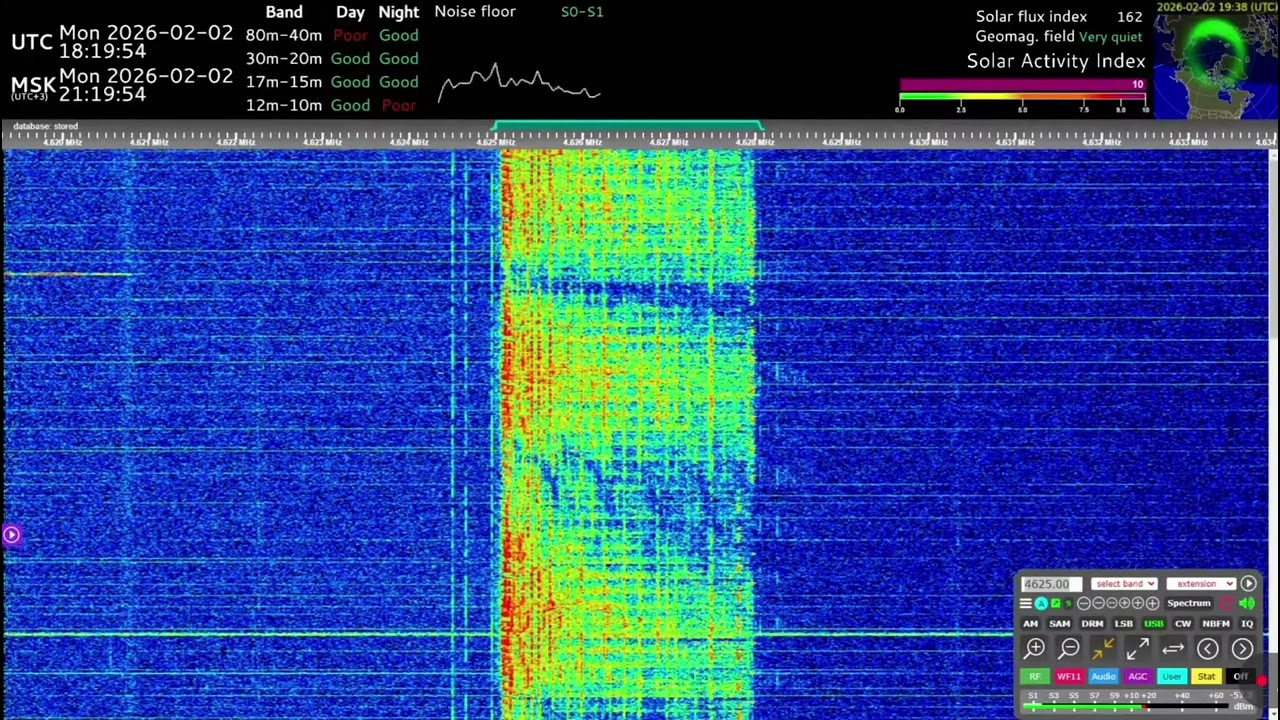Open the green RF tab
The height and width of the screenshot is (720, 1280).
1035,677
